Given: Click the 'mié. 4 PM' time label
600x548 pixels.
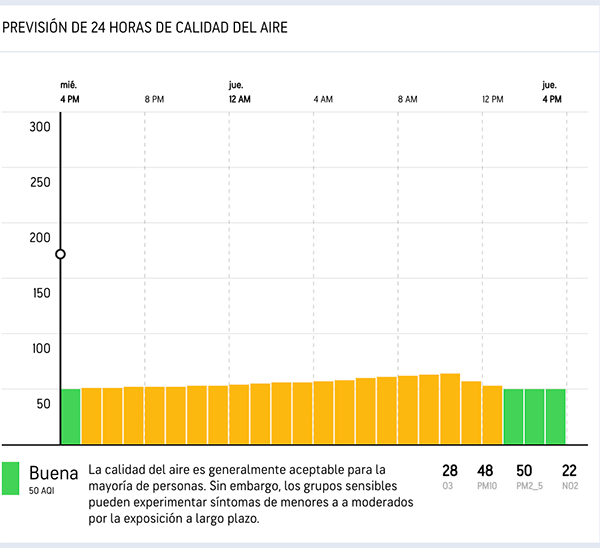Looking at the screenshot, I should (x=68, y=93).
